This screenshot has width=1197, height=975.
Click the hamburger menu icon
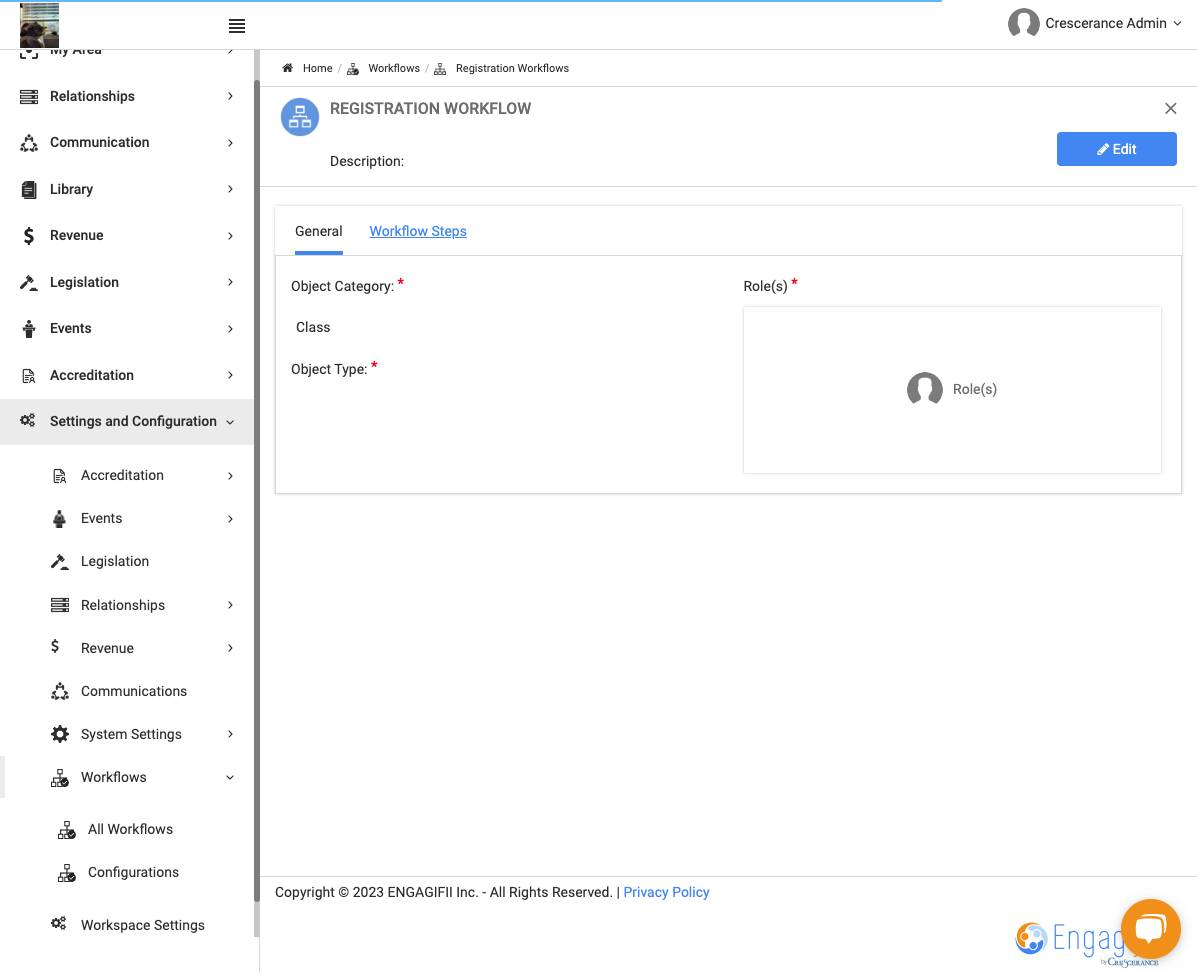[x=237, y=26]
